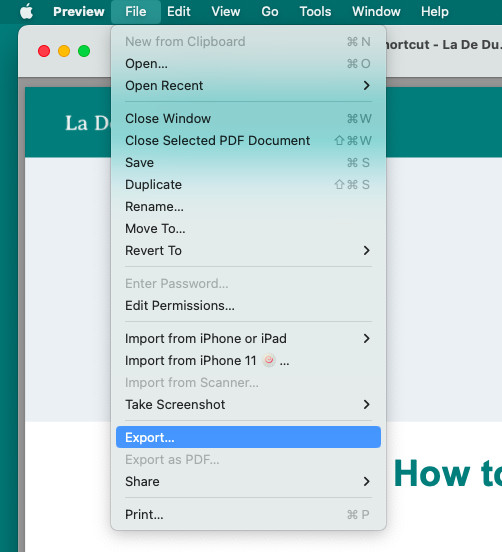Choose Open... from File menu
This screenshot has width=502, height=552.
click(248, 64)
